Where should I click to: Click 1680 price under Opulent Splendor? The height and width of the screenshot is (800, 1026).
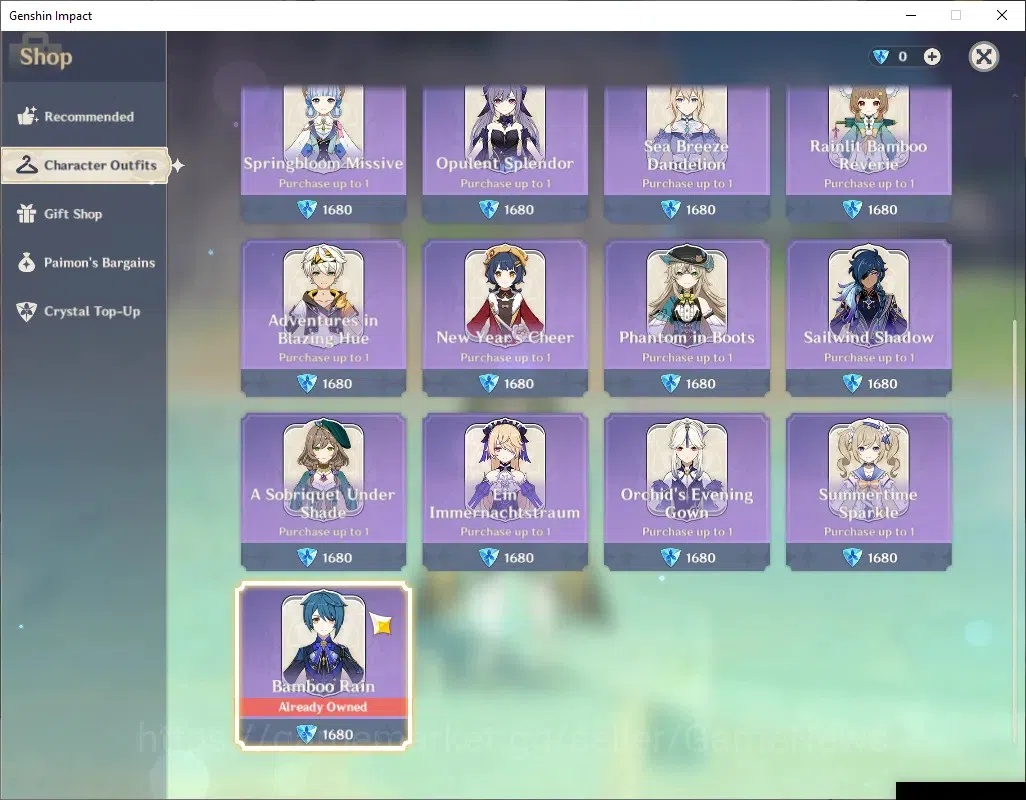(519, 209)
